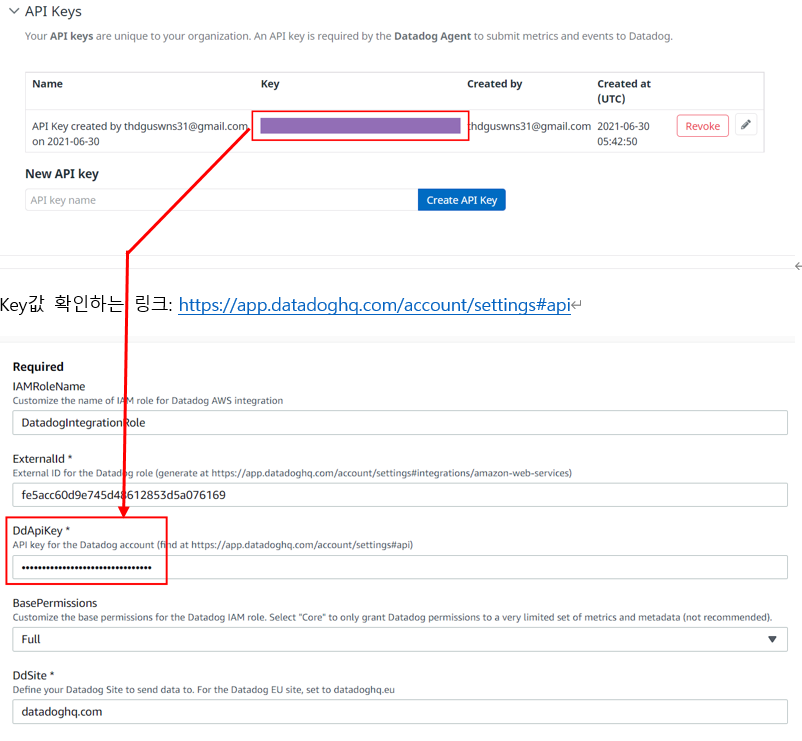Select the Key column header
802x741 pixels.
270,84
